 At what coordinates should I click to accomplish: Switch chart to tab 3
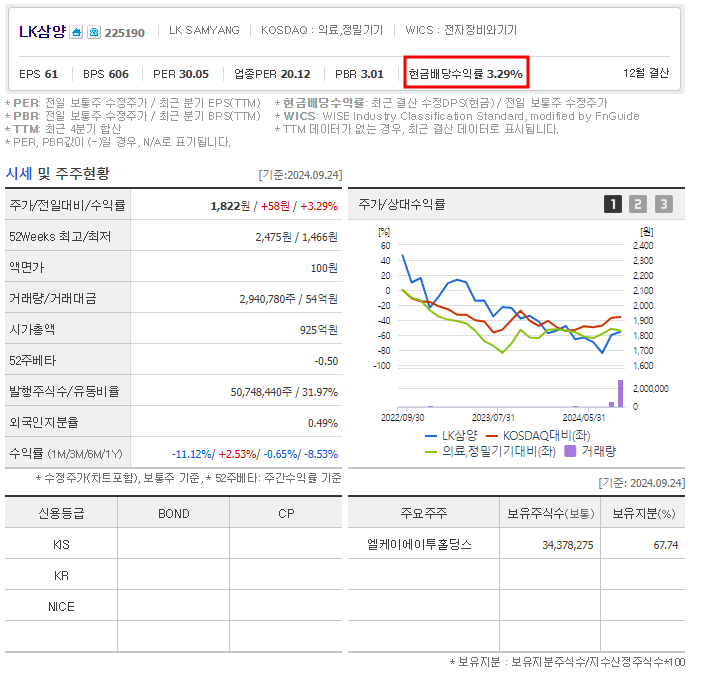(x=664, y=204)
